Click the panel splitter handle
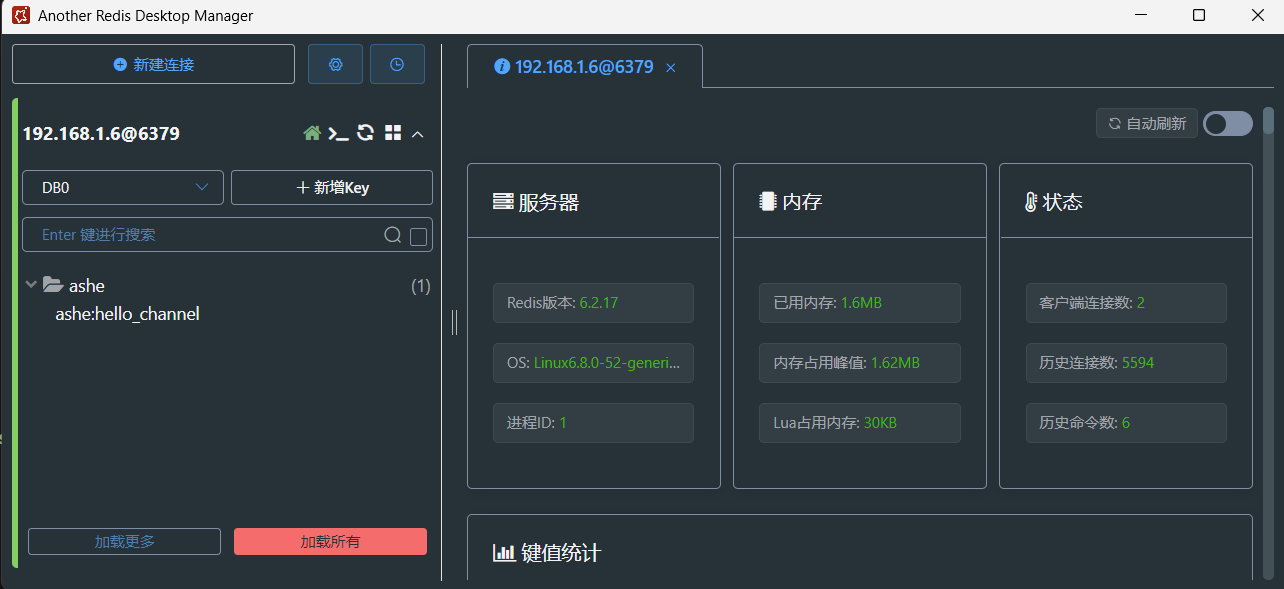This screenshot has height=589, width=1284. 454,322
